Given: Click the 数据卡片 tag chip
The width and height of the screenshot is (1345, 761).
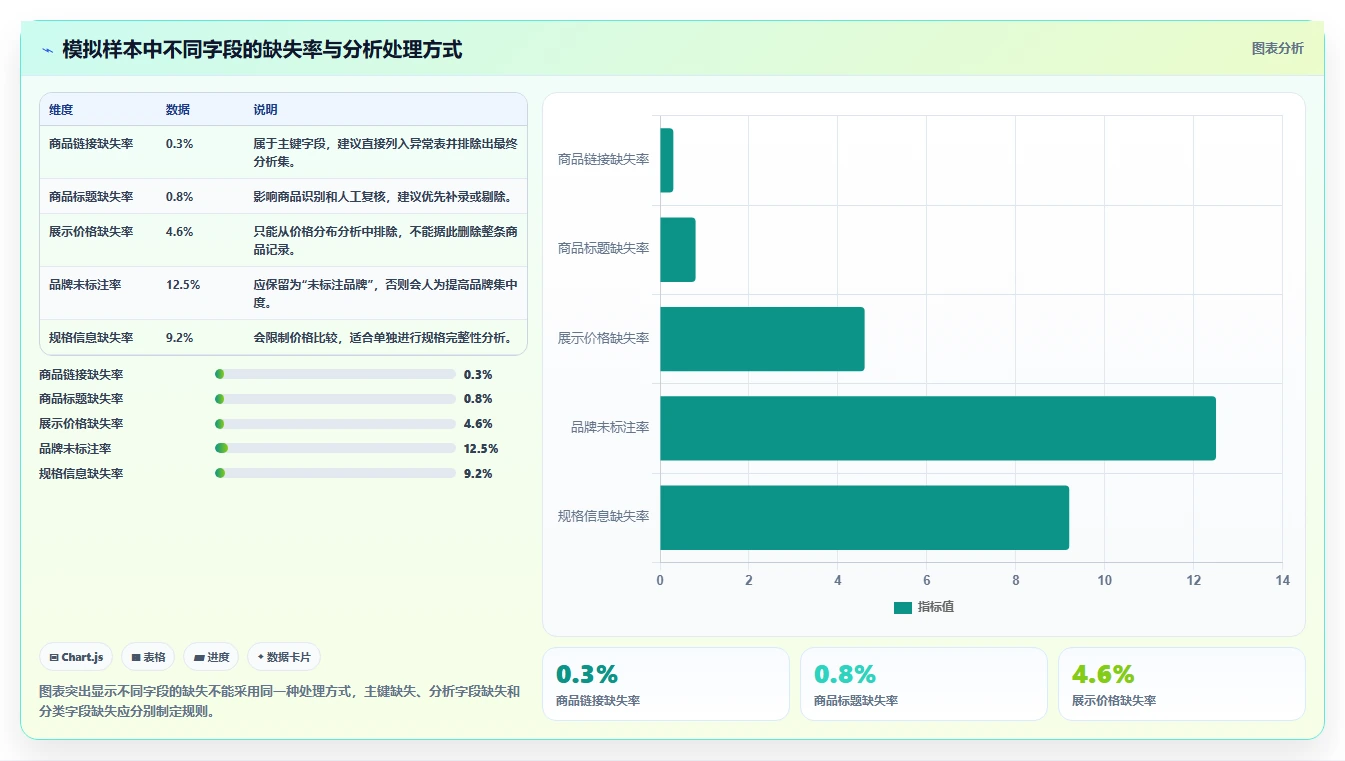Looking at the screenshot, I should tap(284, 657).
